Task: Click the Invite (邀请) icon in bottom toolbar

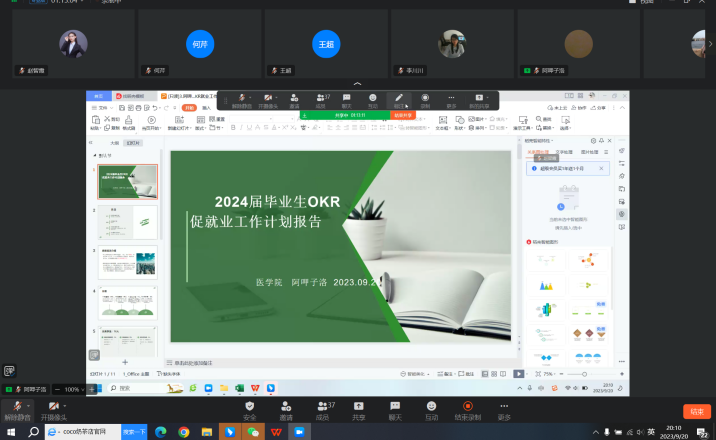Action: 286,408
